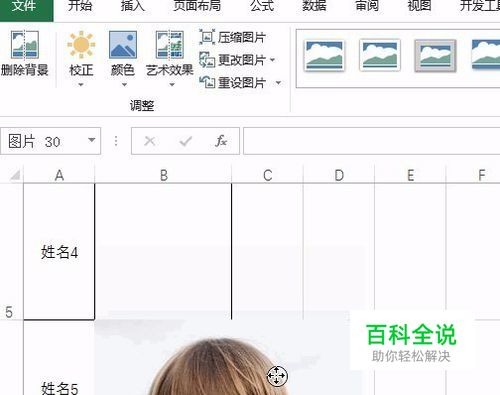This screenshot has width=500, height=395.
Task: Click the 艺术效果 icon
Action: click(170, 45)
